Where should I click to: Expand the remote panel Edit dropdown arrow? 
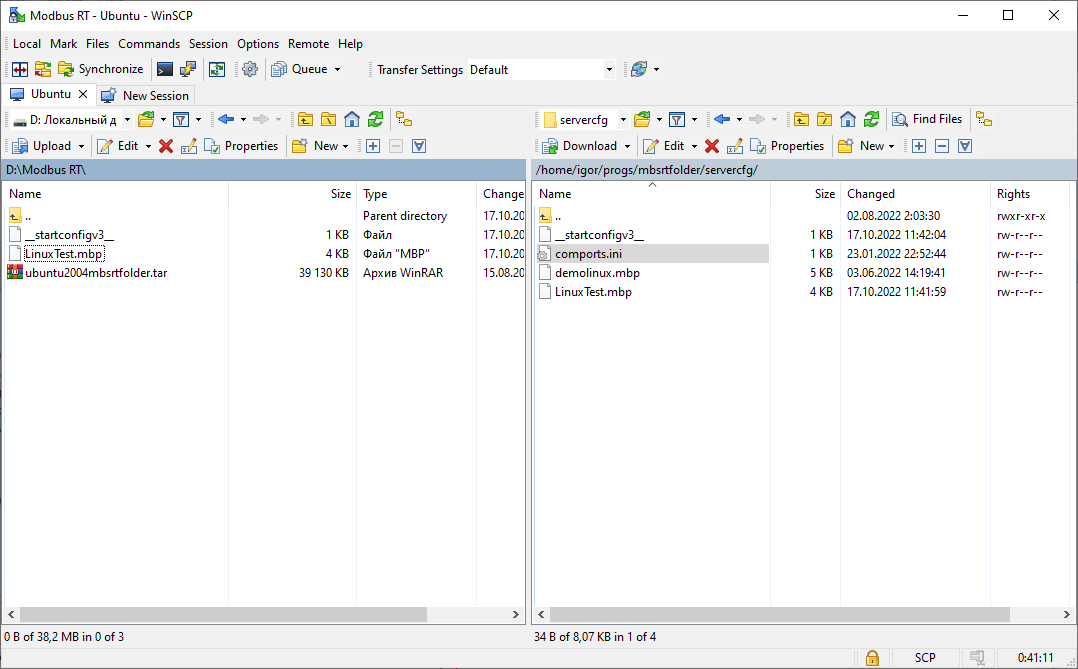[694, 146]
